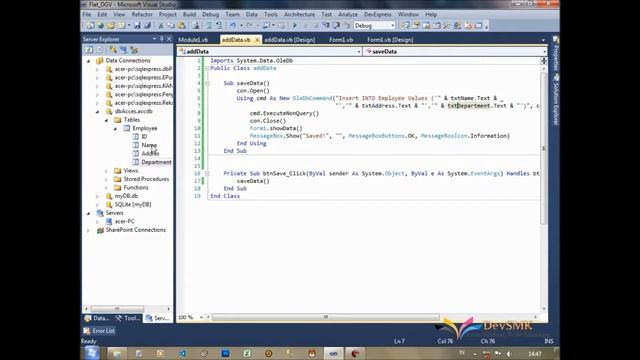Viewport: 640px width, 360px height.
Task: Expand the Views folder
Action: 107,171
